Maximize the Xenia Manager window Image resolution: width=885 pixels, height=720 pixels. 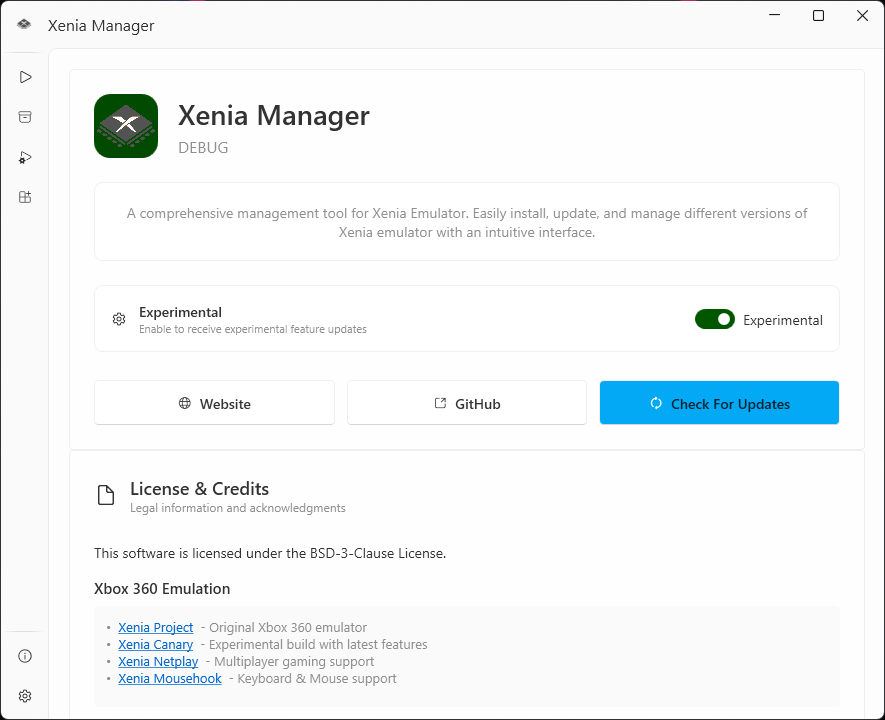(818, 15)
